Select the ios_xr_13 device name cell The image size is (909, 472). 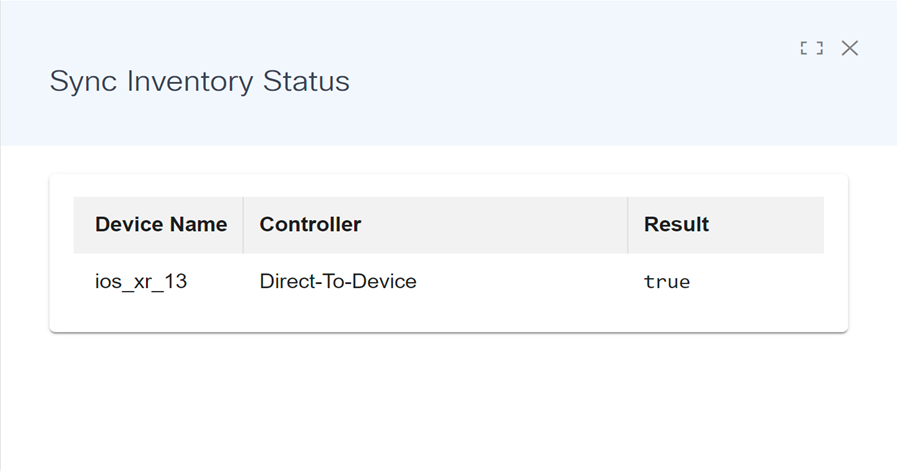[x=141, y=282]
